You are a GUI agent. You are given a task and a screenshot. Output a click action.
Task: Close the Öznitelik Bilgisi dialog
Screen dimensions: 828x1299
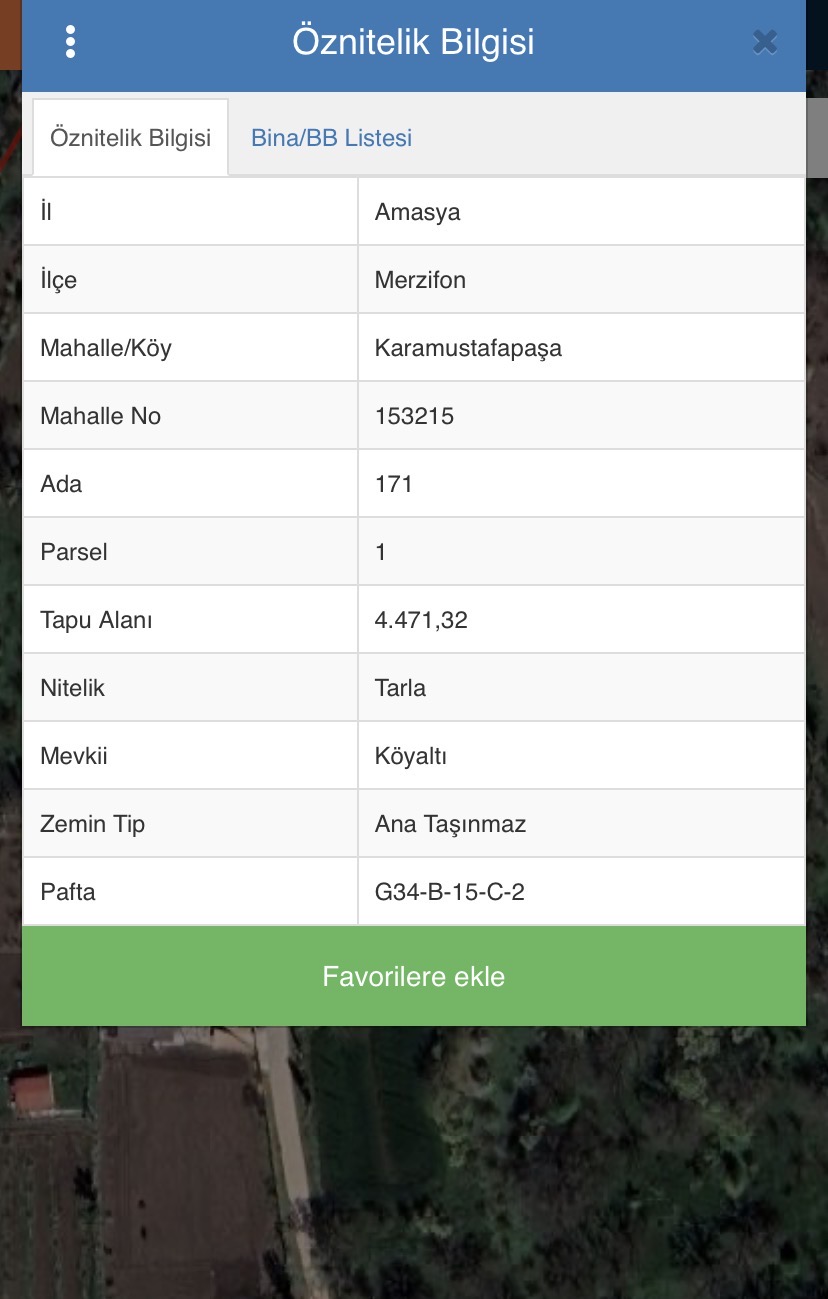pyautogui.click(x=765, y=42)
